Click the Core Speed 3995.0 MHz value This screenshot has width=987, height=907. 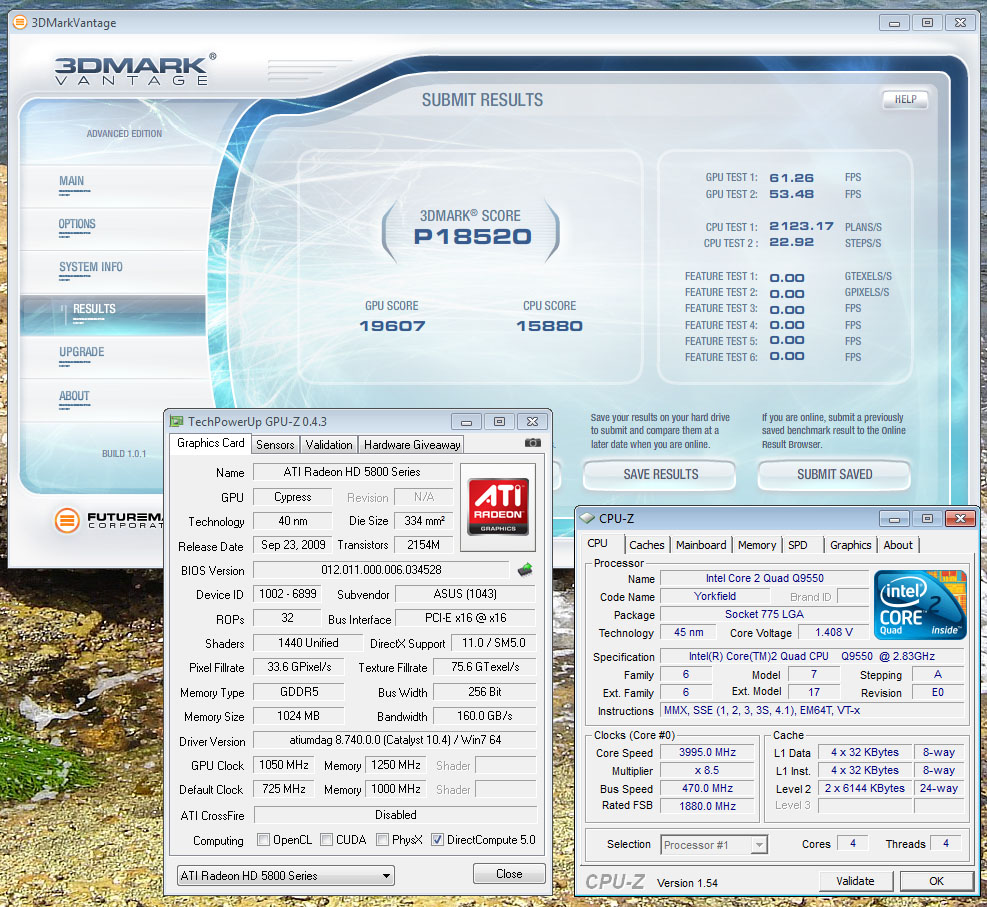point(707,752)
